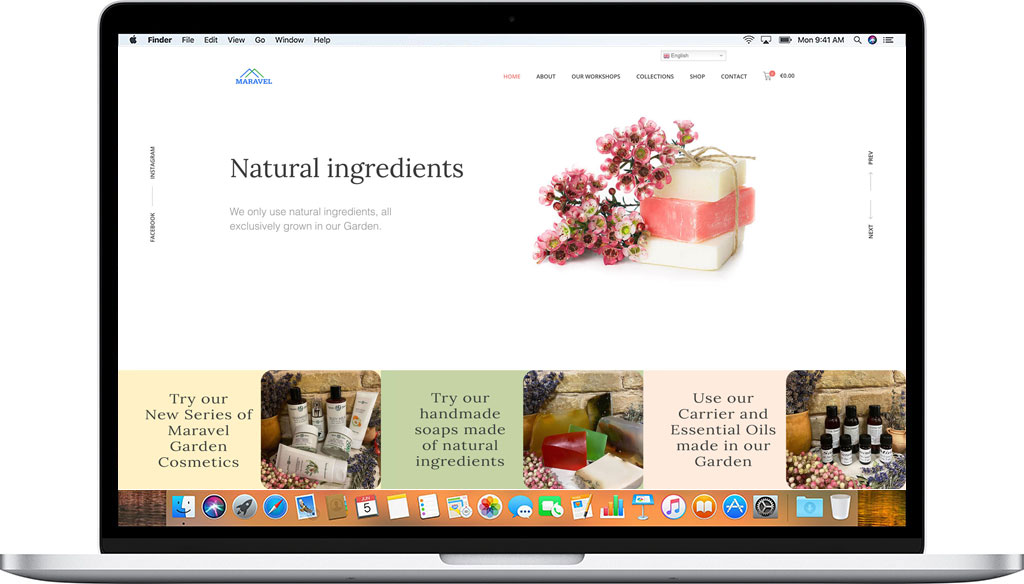Go to the Prev slide
The image size is (1024, 584).
(871, 158)
